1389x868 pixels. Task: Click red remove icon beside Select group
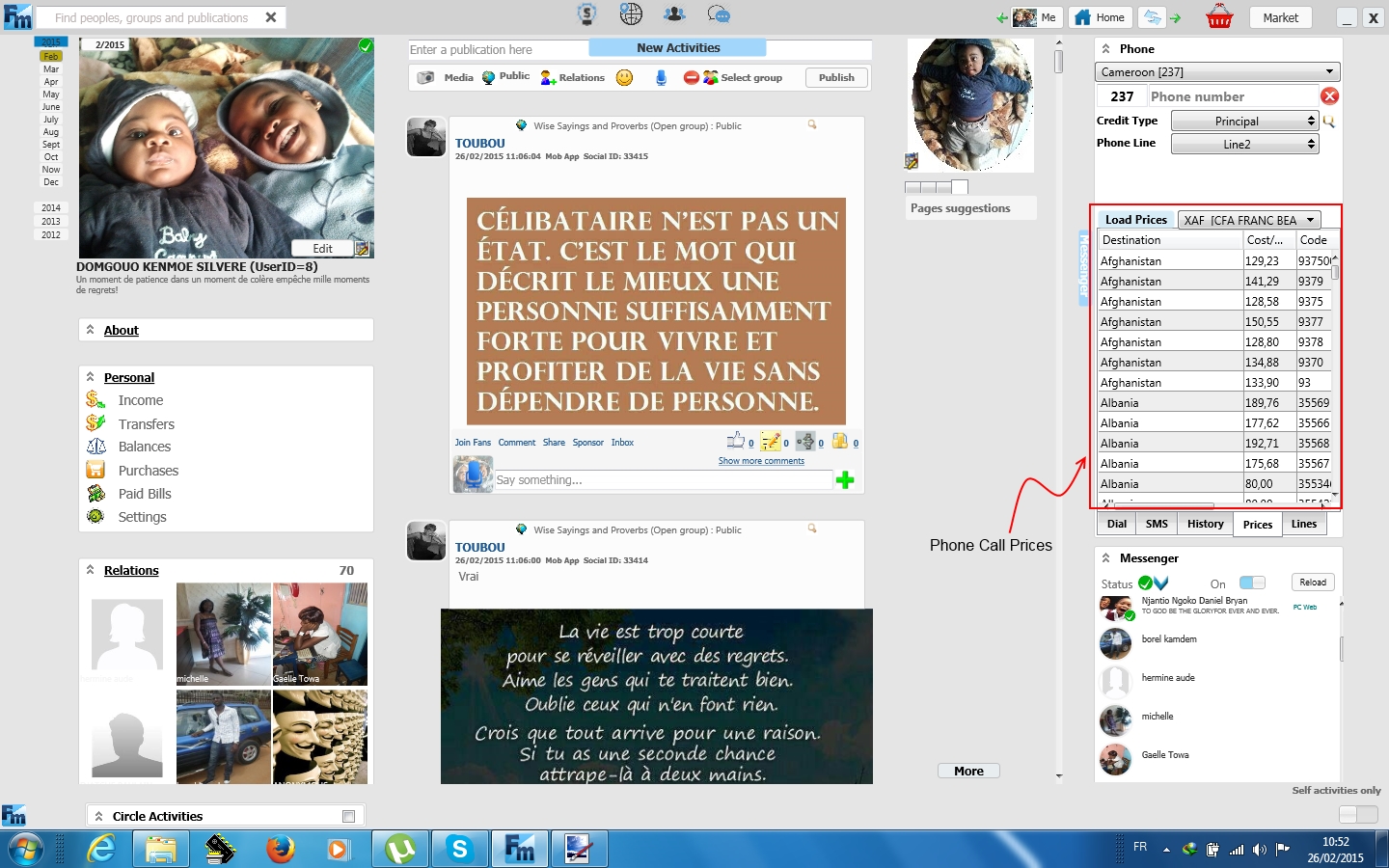(691, 77)
